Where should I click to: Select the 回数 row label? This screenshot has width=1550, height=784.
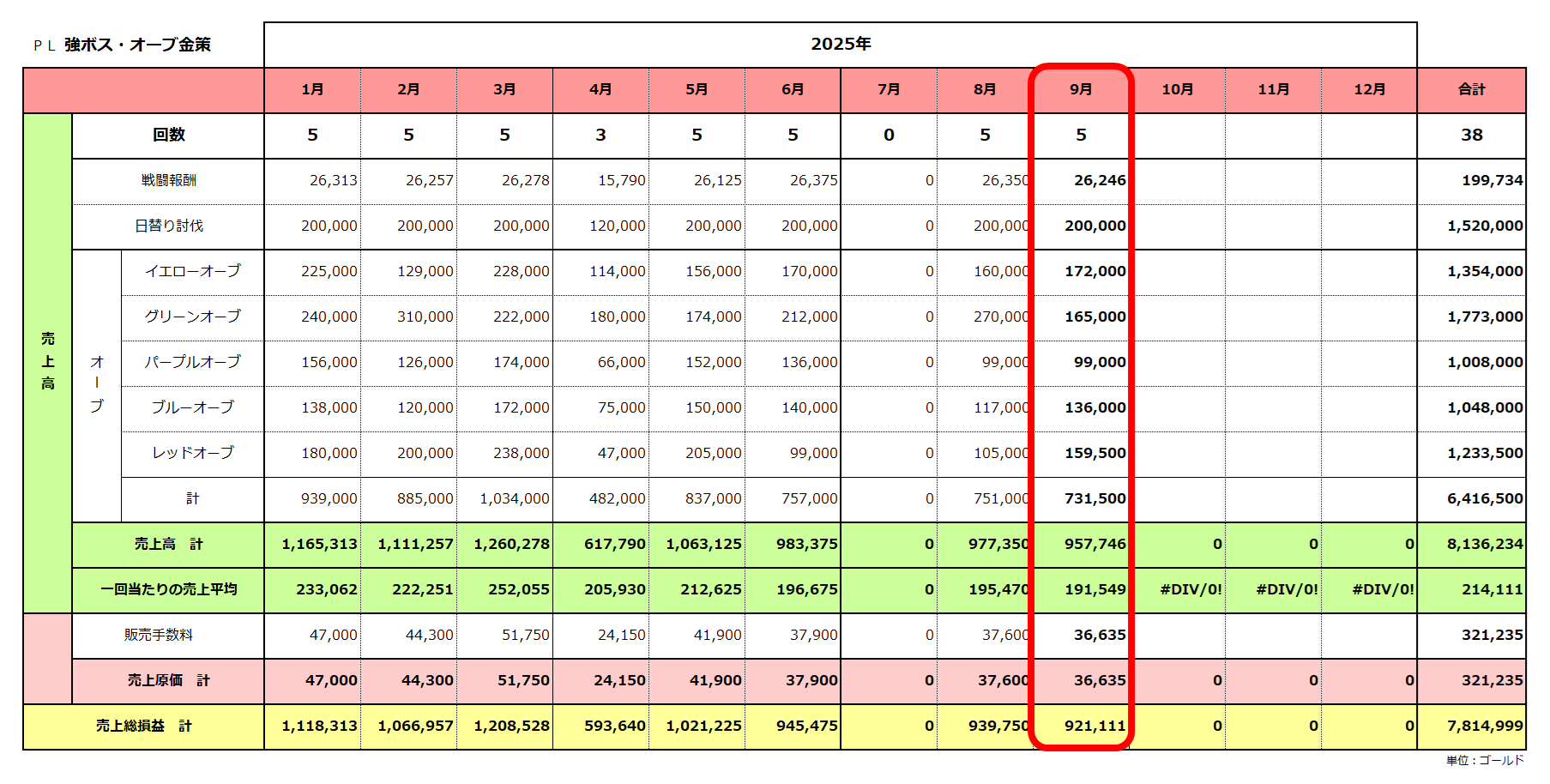[x=168, y=135]
